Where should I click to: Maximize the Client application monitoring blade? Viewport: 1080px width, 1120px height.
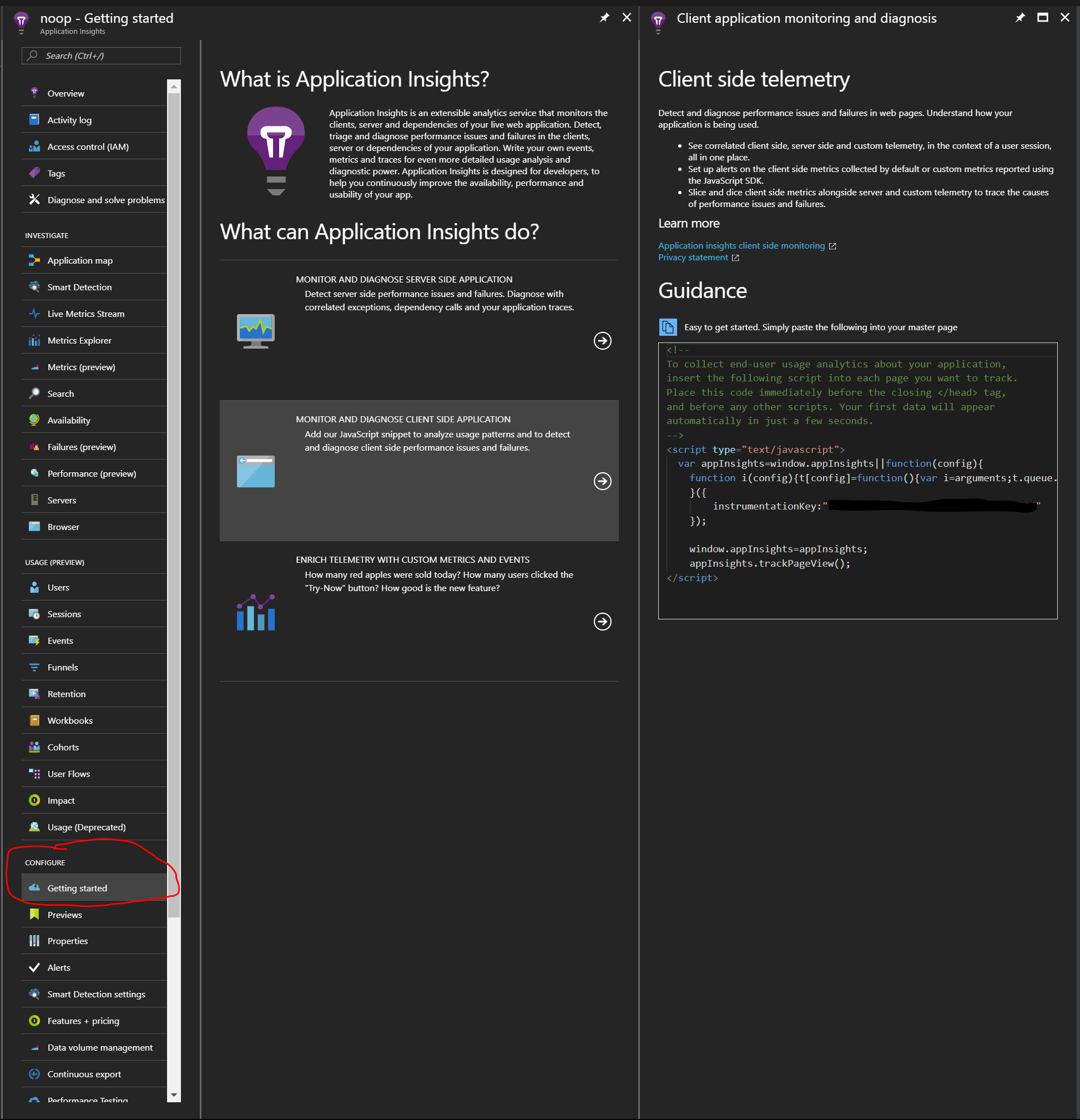pyautogui.click(x=1042, y=17)
